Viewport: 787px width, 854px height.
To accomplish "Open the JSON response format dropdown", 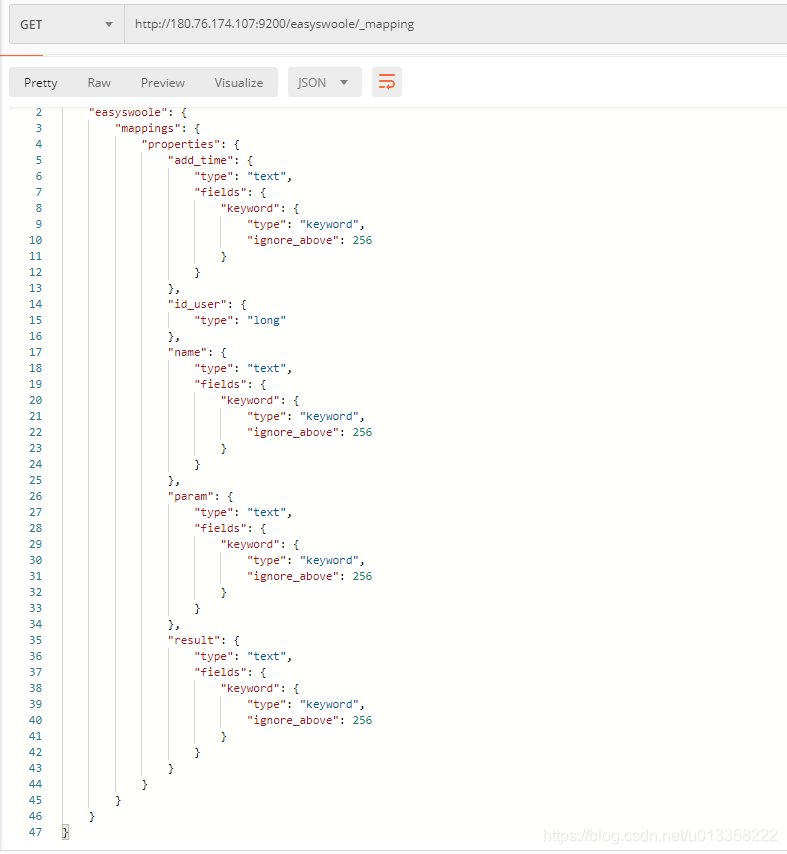I will click(324, 82).
